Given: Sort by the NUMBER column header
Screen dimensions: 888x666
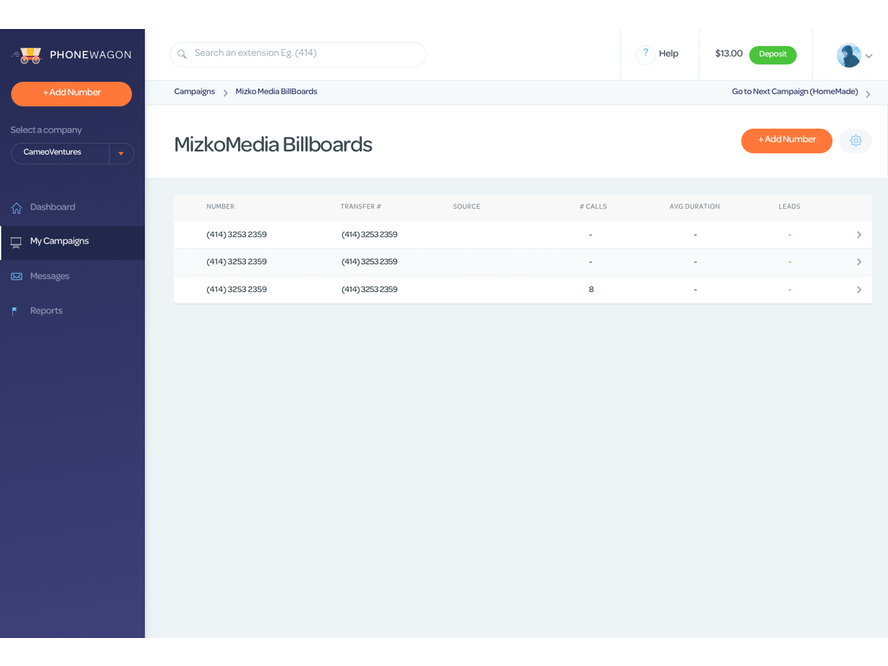Looking at the screenshot, I should [x=220, y=207].
